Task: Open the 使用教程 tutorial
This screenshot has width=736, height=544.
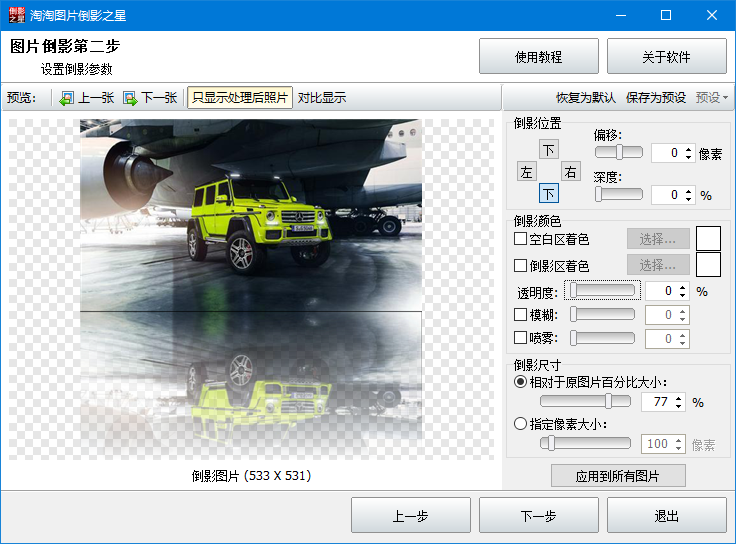Action: click(x=539, y=57)
